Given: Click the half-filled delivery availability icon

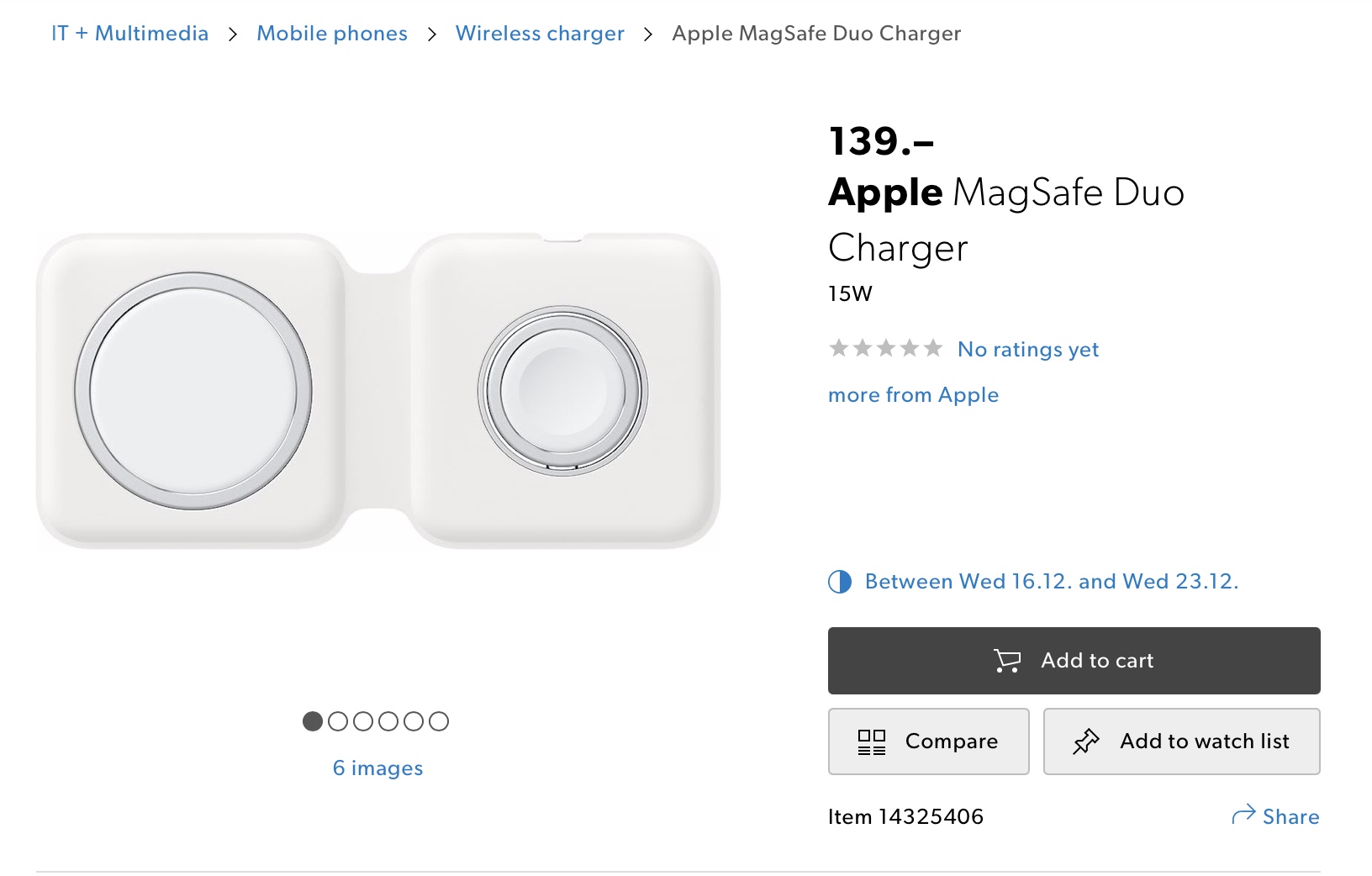Looking at the screenshot, I should 839,582.
